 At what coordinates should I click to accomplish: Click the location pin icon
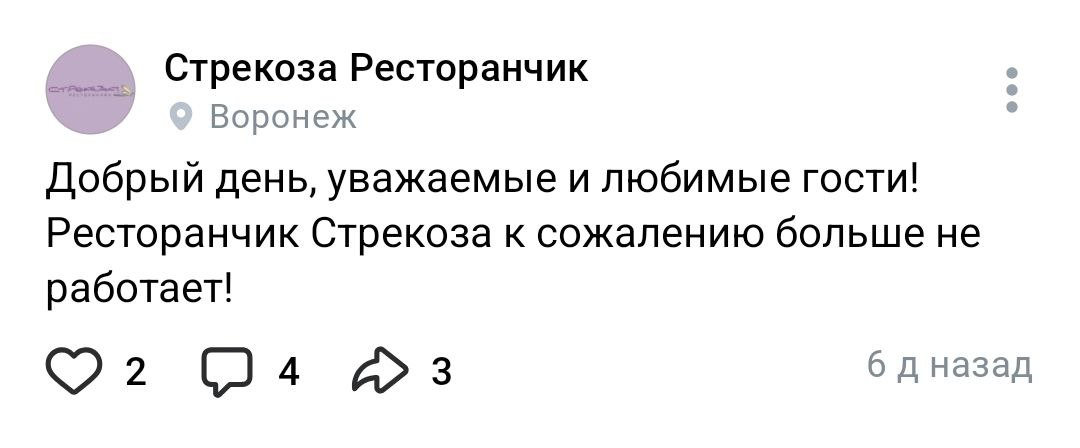pyautogui.click(x=181, y=119)
